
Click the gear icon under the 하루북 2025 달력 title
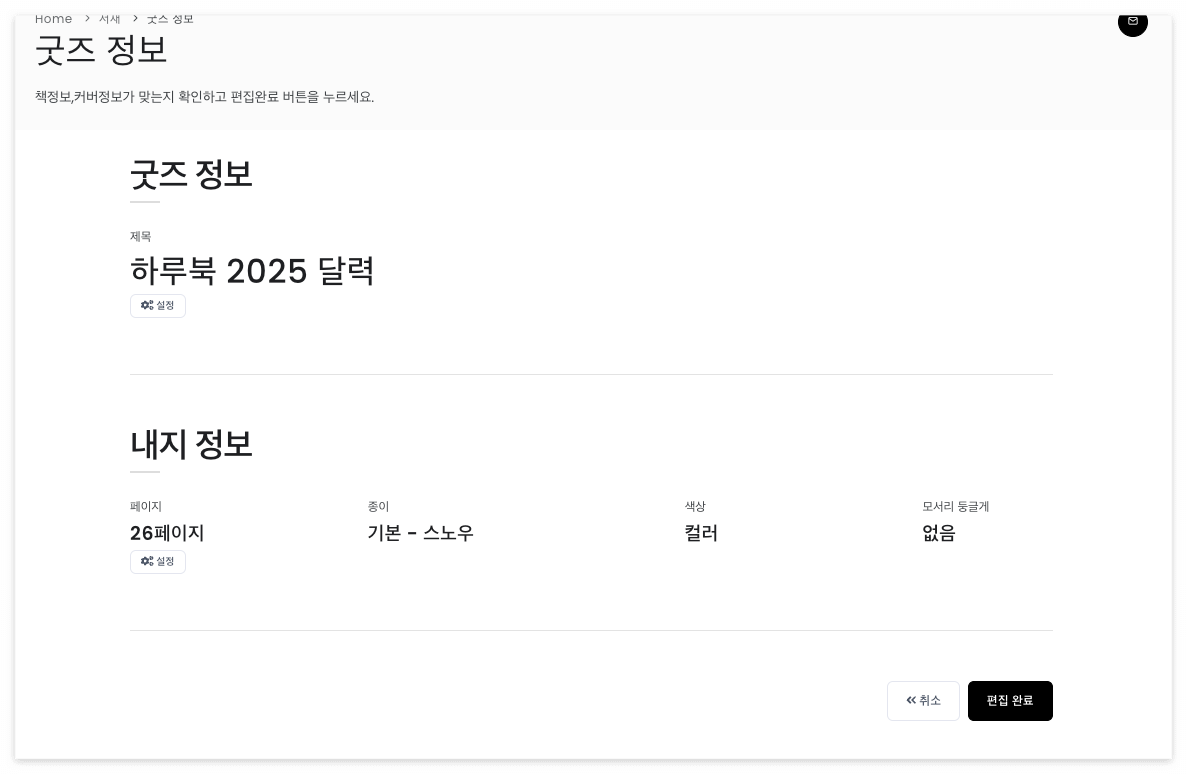pyautogui.click(x=147, y=305)
